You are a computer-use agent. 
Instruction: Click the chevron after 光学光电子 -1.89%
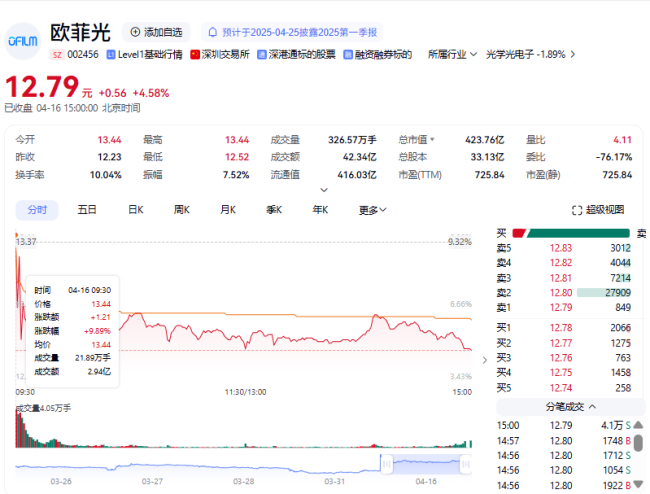[573, 55]
